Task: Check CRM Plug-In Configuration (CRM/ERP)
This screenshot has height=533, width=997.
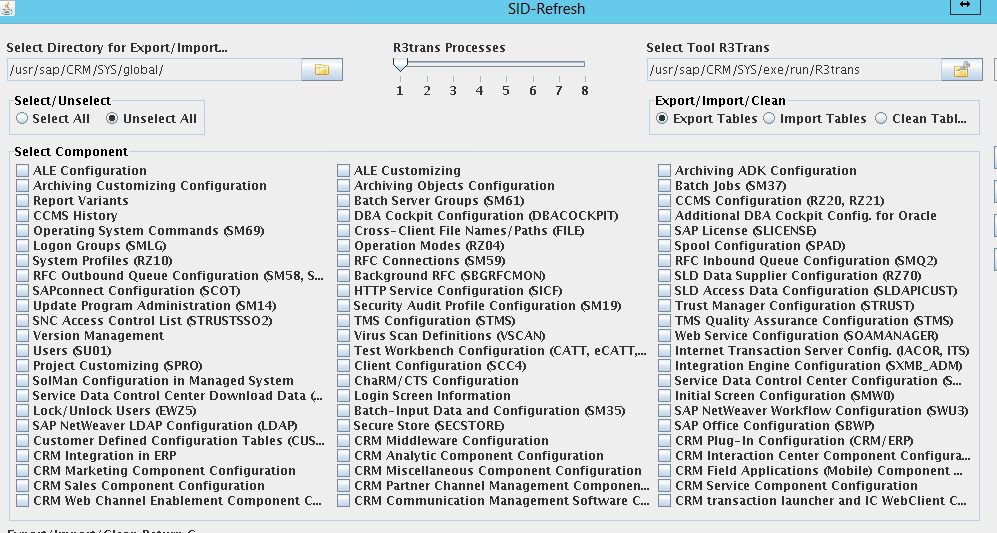Action: coord(664,441)
